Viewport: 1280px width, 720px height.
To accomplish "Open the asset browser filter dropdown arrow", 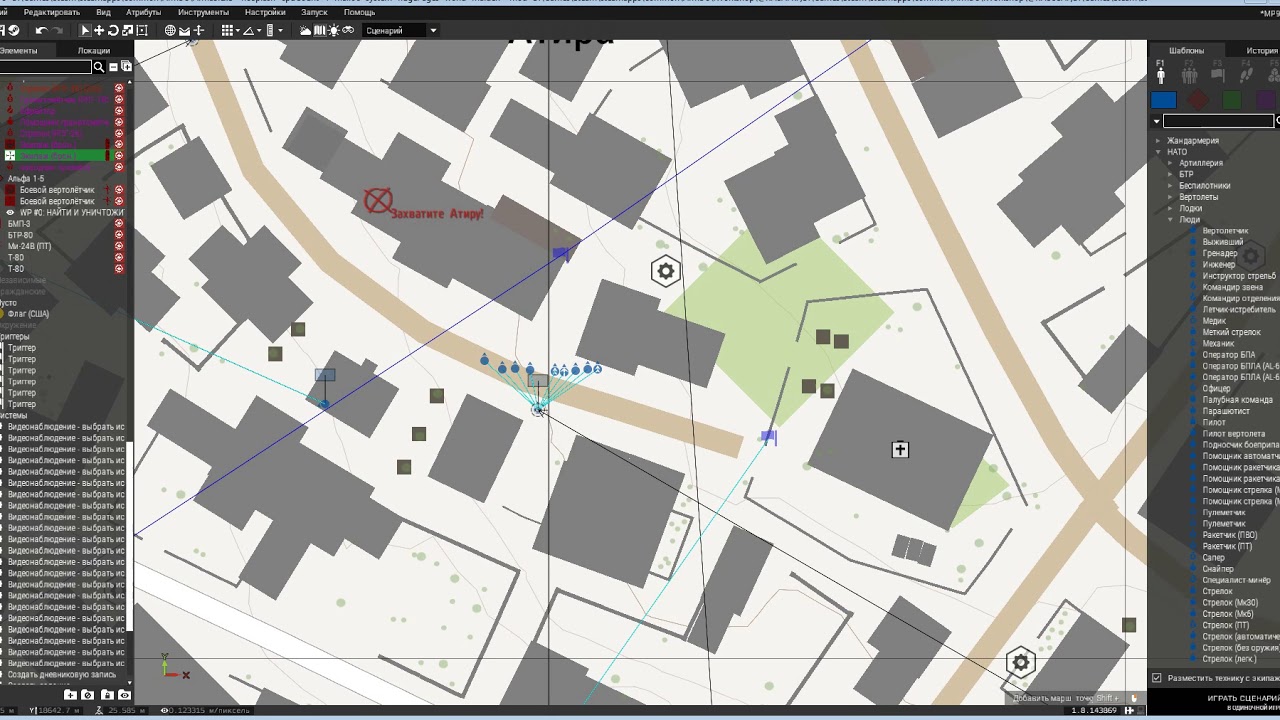I will click(1157, 121).
